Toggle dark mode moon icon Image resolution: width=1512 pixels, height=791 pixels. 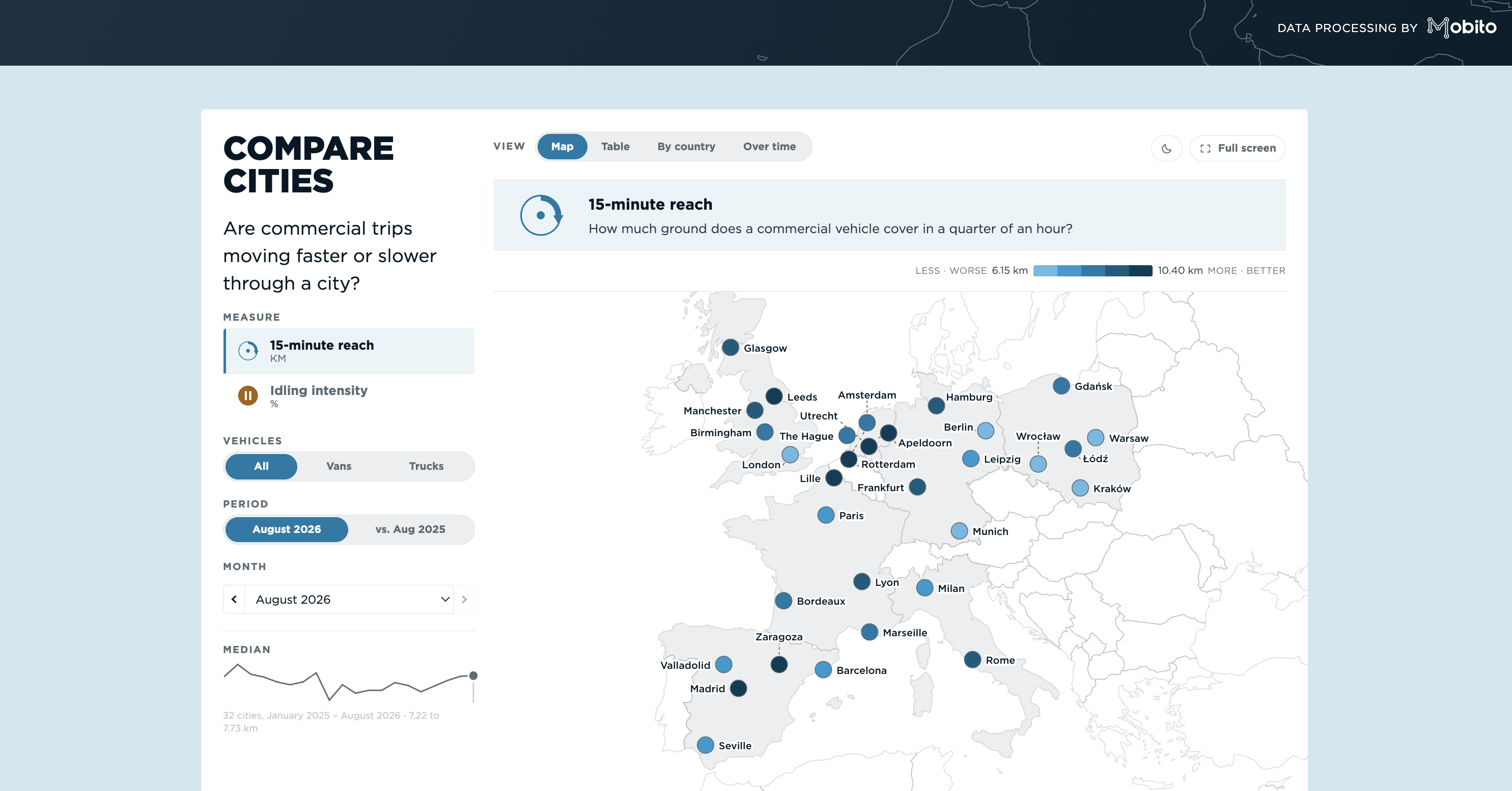(x=1166, y=149)
